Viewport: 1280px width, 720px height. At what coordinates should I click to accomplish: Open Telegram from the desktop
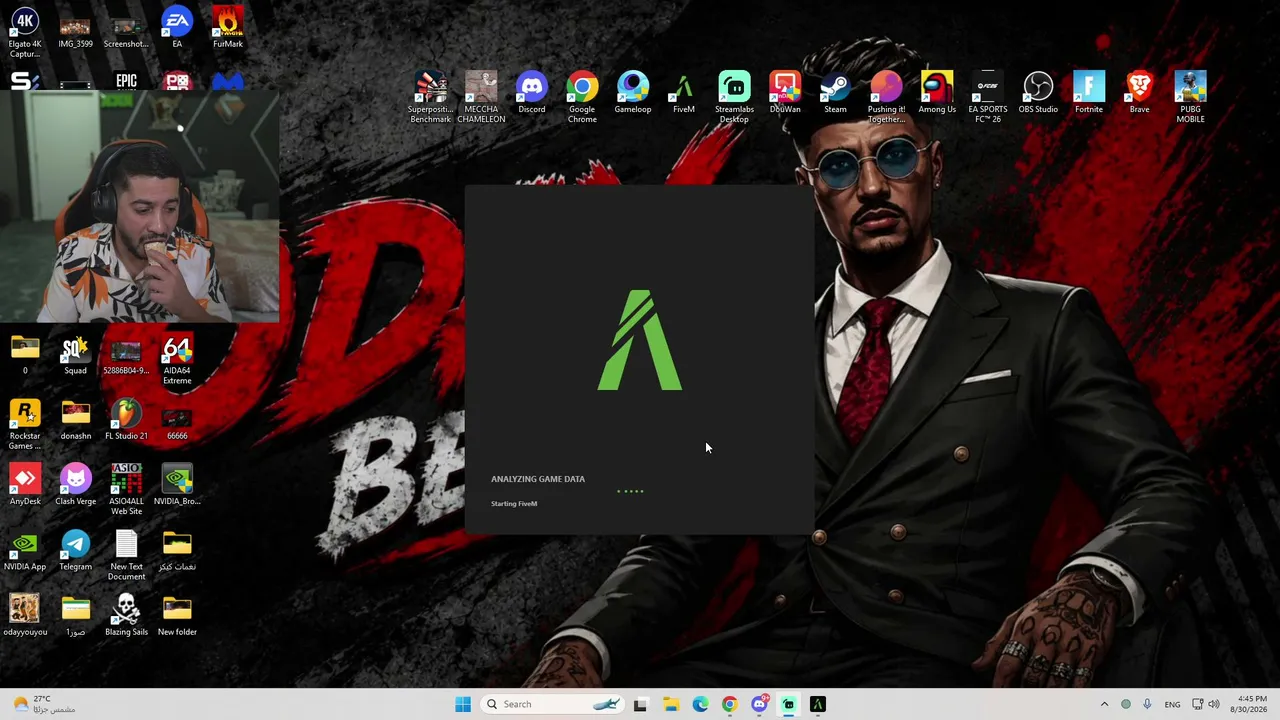(75, 550)
